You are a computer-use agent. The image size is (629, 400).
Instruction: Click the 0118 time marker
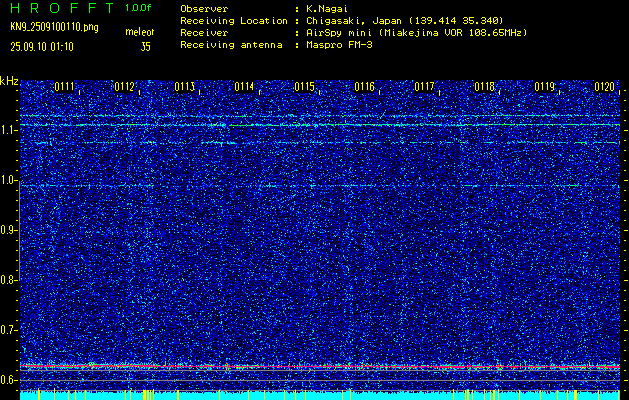[x=485, y=87]
